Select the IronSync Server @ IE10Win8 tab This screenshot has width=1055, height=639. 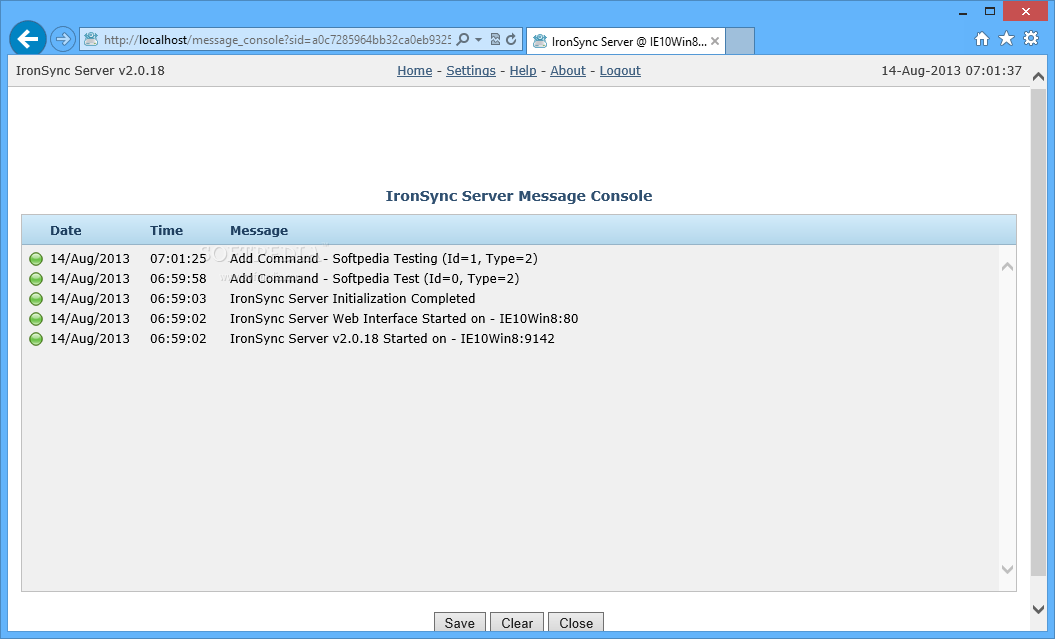click(626, 41)
